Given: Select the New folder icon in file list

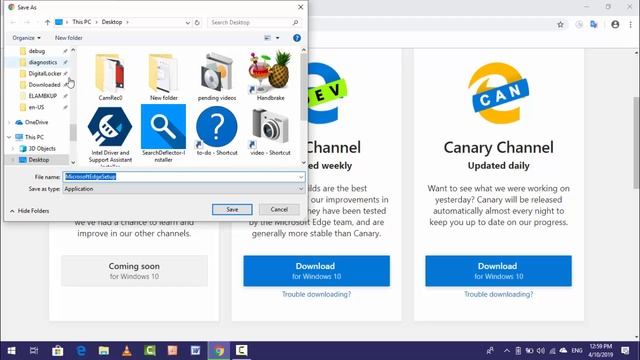Looking at the screenshot, I should point(163,74).
